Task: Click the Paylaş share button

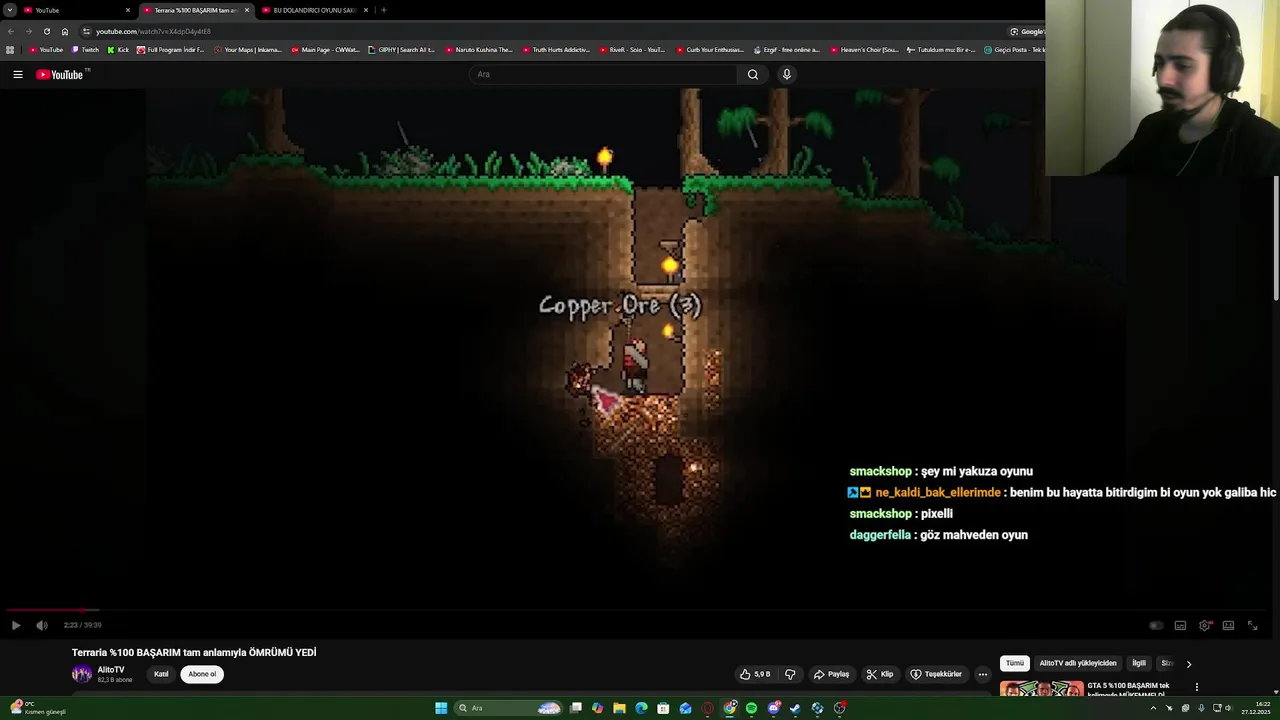Action: coord(831,674)
